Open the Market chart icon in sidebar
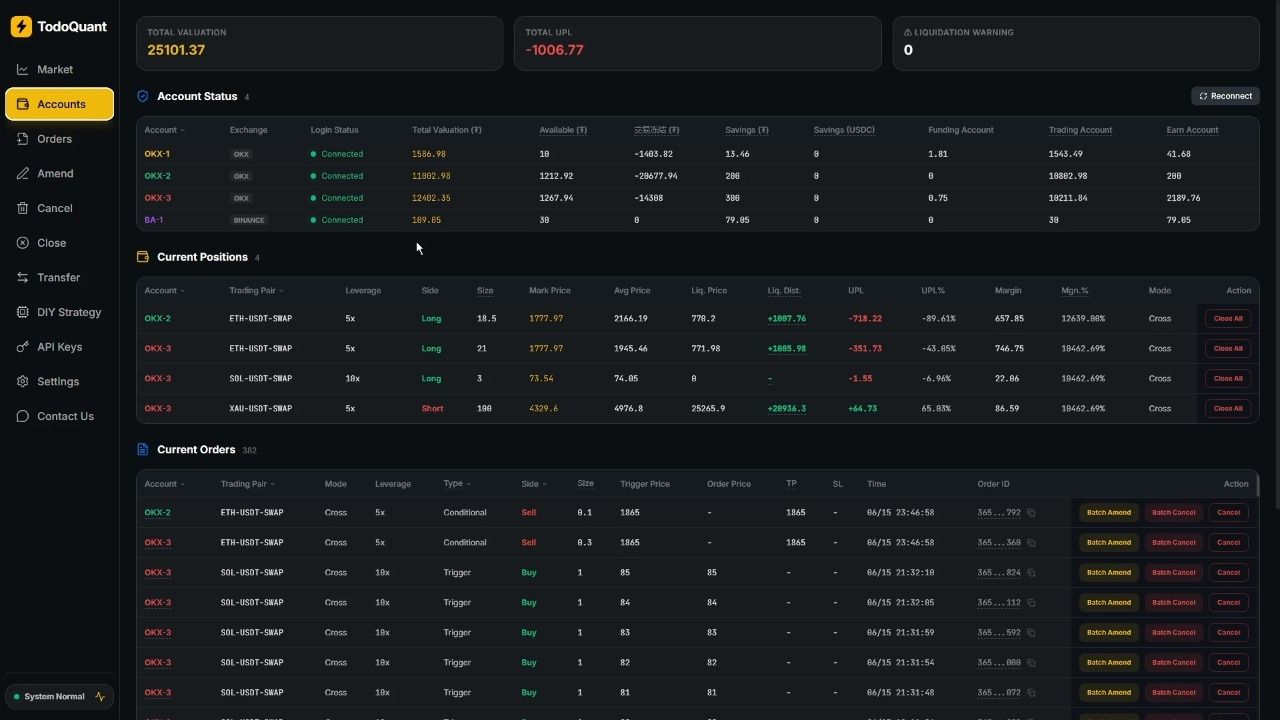Screen dimensions: 1280x720 click(x=22, y=70)
